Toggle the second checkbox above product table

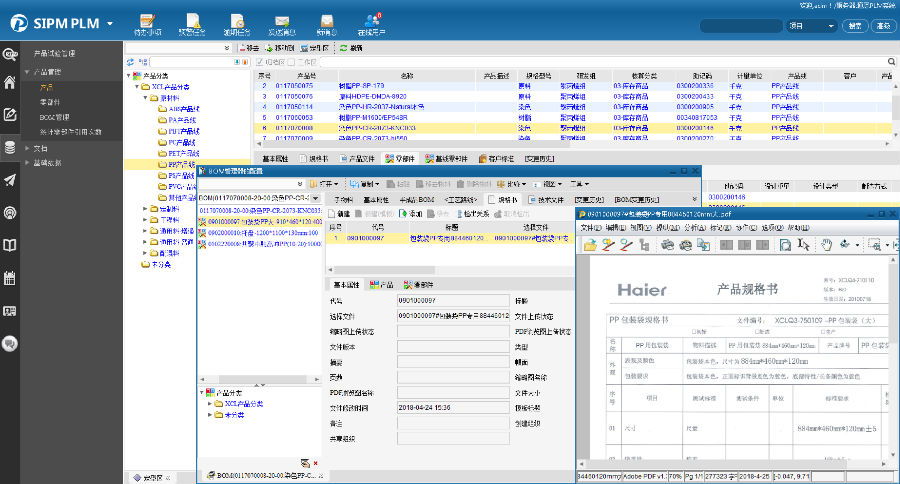(289, 62)
